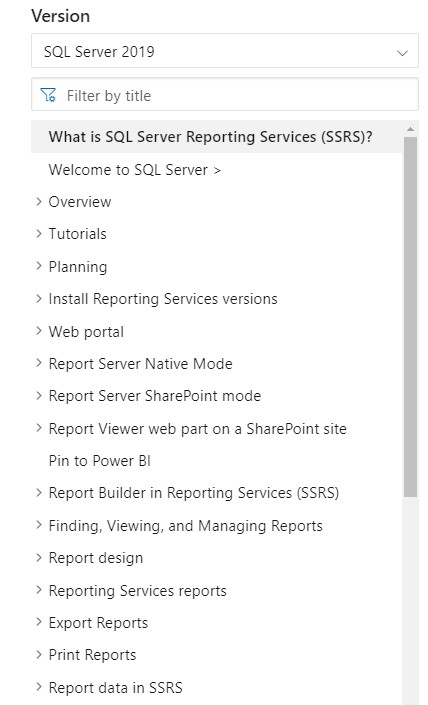Select Report Viewer web part on SharePoint label
The height and width of the screenshot is (705, 428).
197,429
